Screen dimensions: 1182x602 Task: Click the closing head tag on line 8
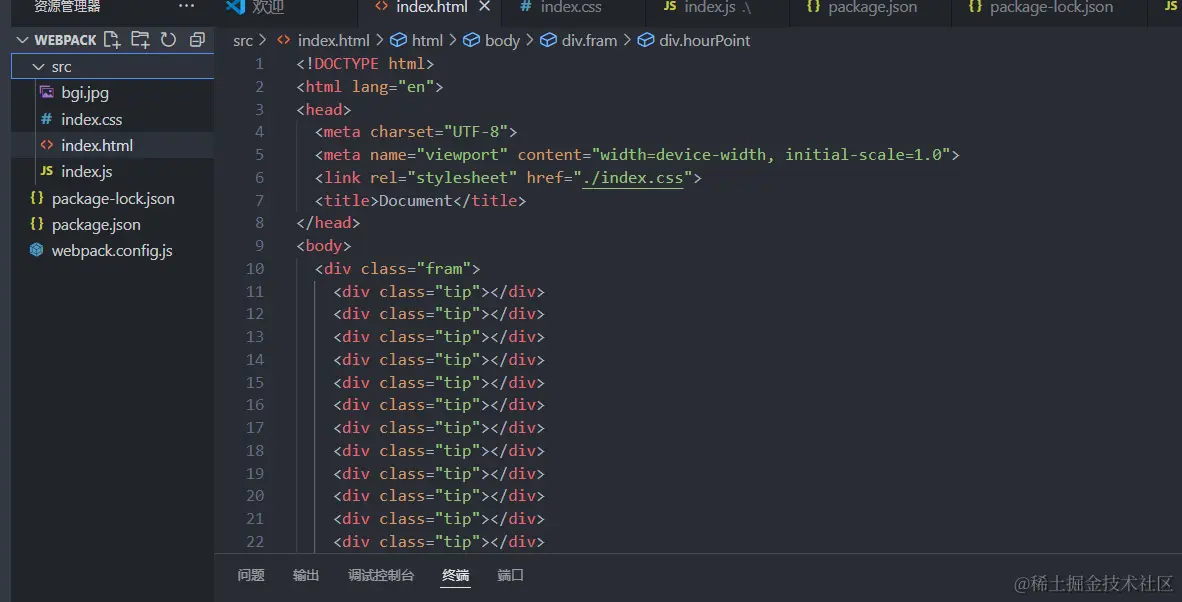tap(328, 223)
